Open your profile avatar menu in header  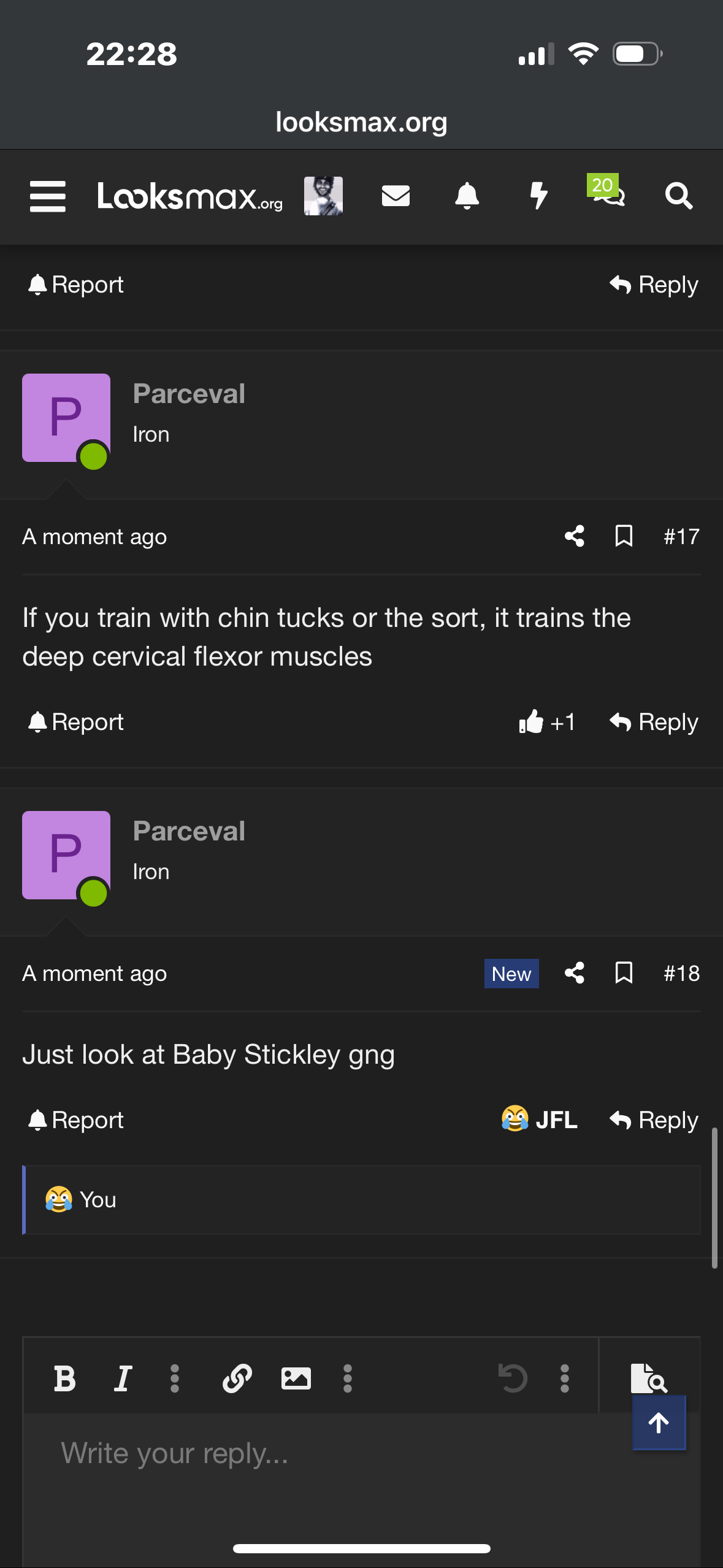tap(323, 196)
